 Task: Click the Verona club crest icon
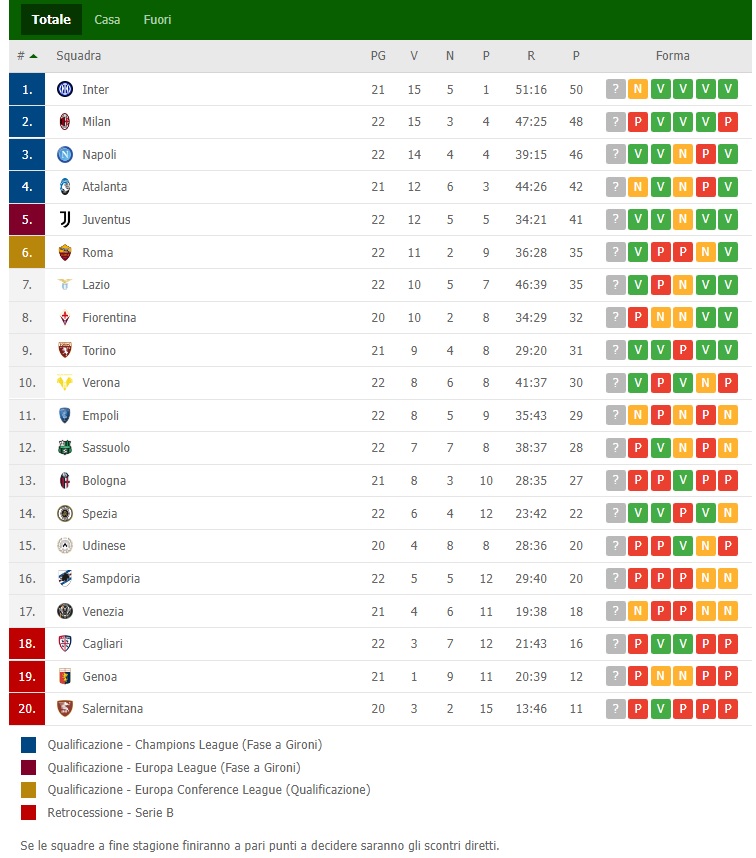click(x=65, y=383)
